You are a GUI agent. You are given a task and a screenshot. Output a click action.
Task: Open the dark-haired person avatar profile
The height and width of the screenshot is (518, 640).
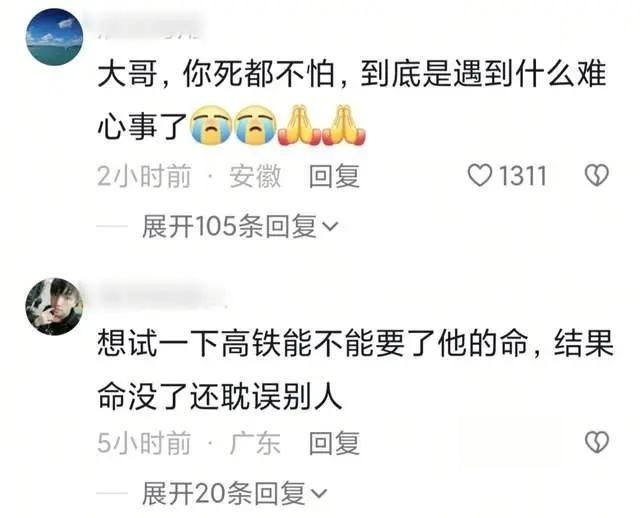(x=54, y=307)
